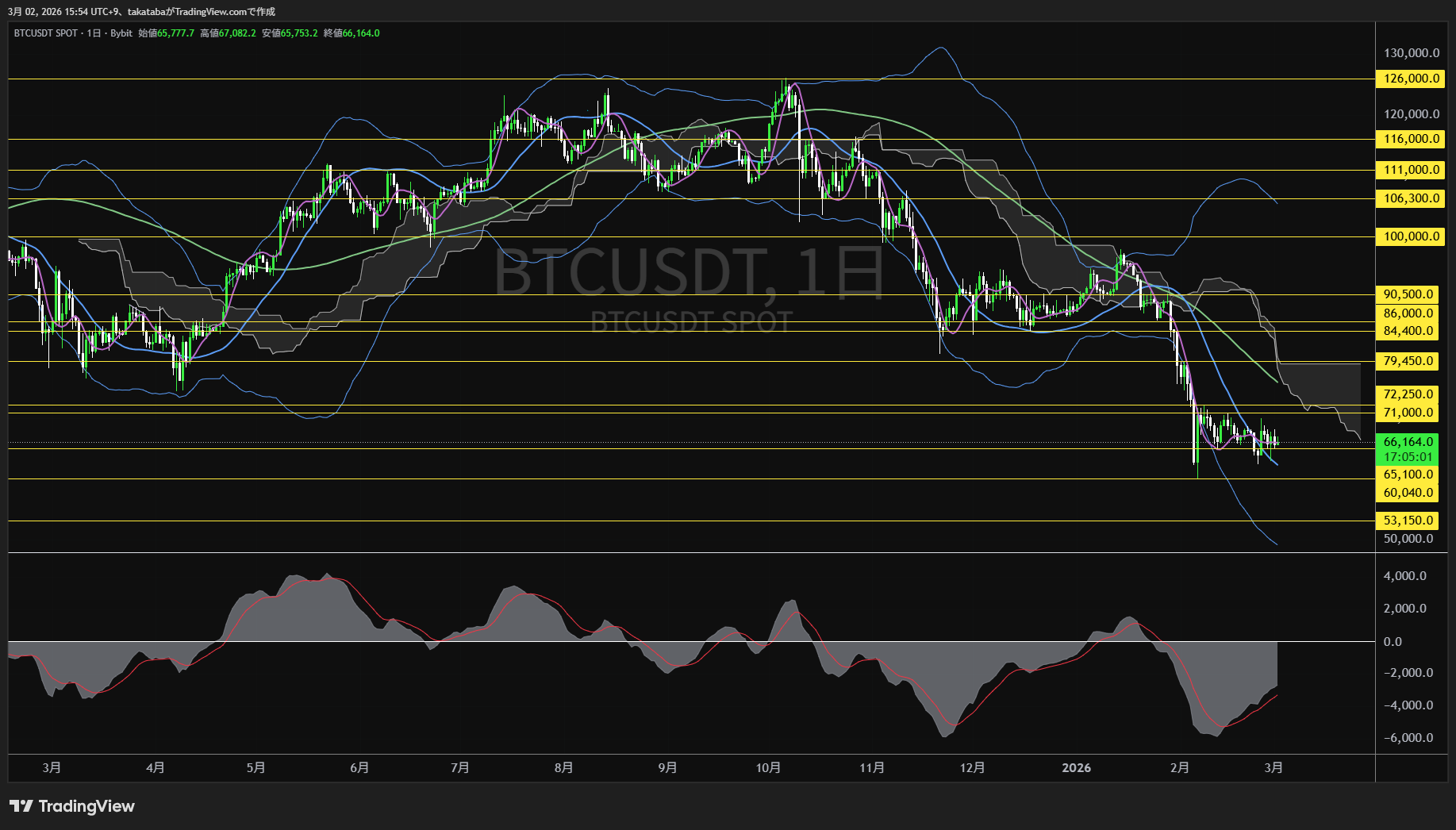
Task: Click the yellow 53,150.0 support level label
Action: [1409, 520]
